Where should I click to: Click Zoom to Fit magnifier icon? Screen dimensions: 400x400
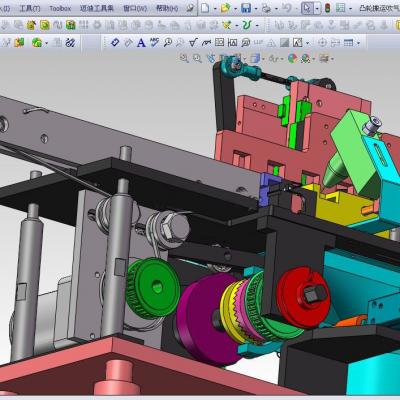point(184,58)
